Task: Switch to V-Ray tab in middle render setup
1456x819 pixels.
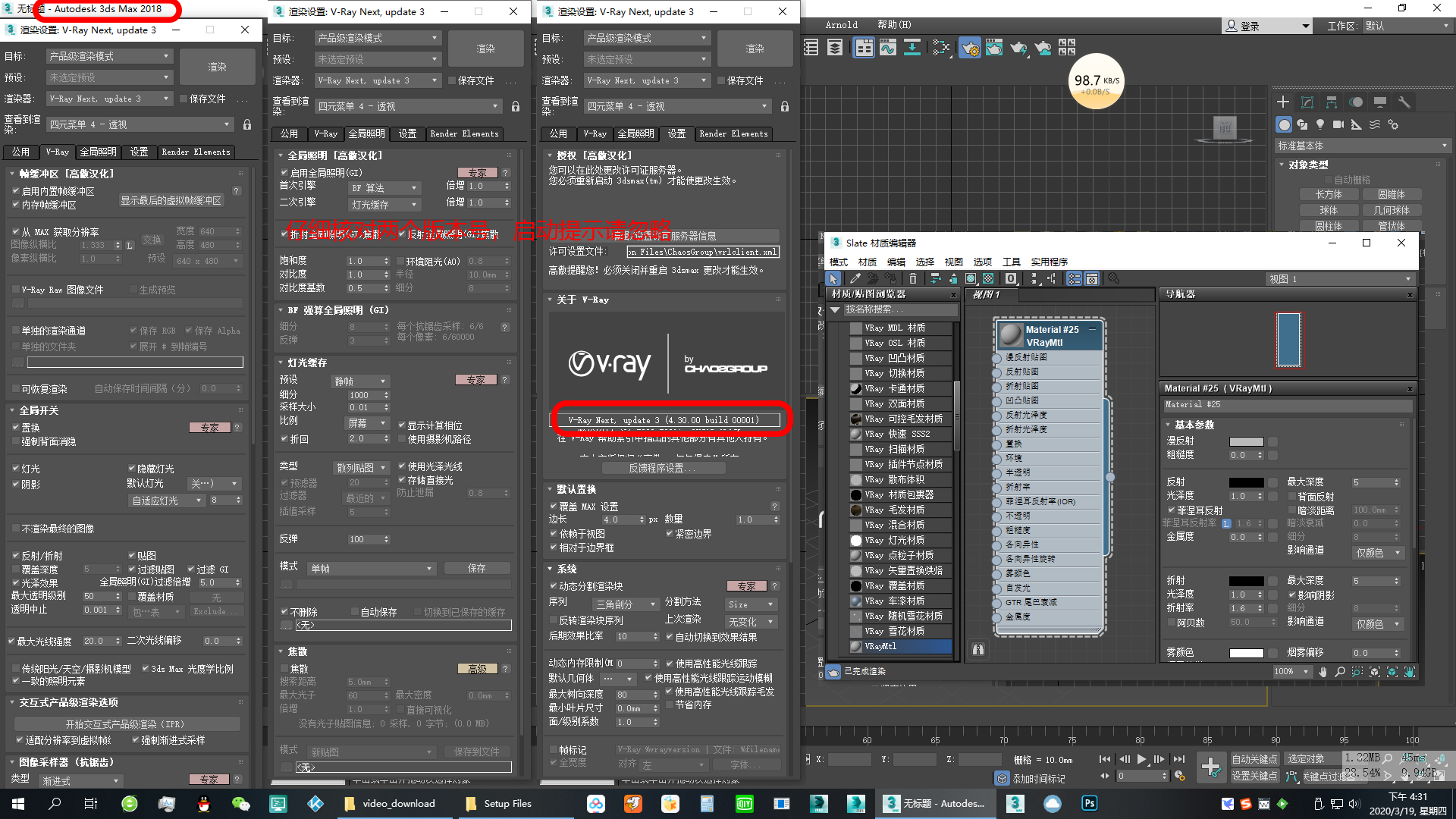Action: 326,133
